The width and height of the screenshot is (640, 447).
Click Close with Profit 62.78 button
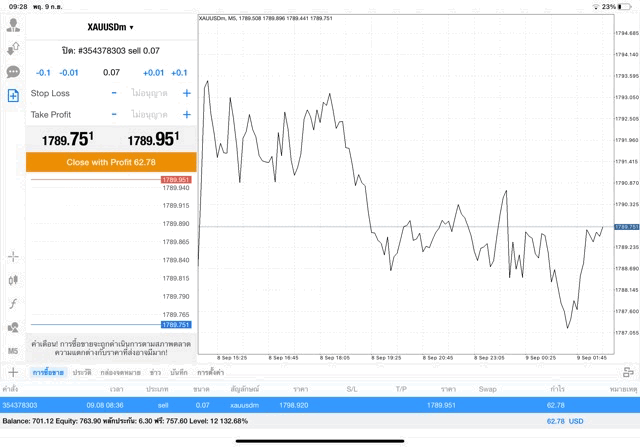pos(111,162)
